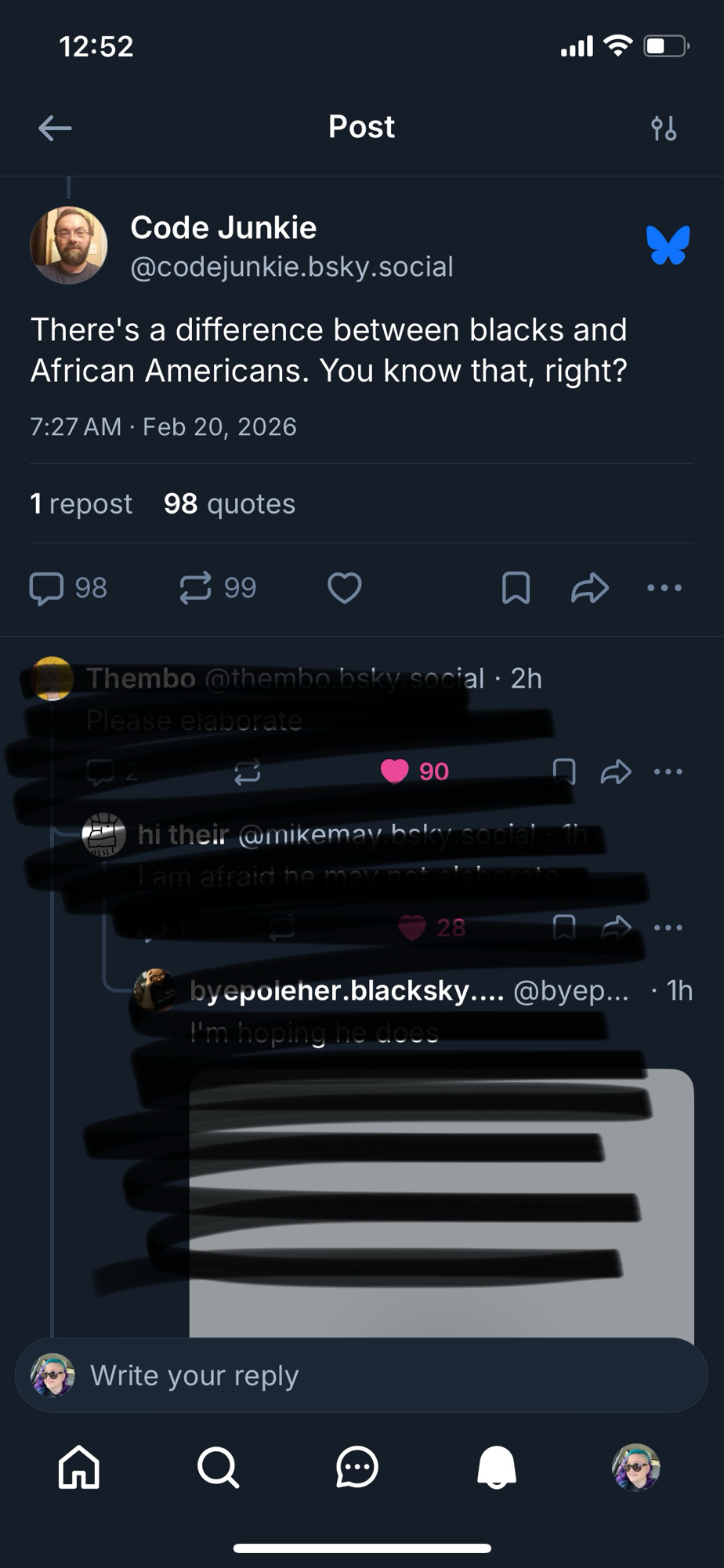
Task: Tap the Write your reply field
Action: tap(362, 1375)
